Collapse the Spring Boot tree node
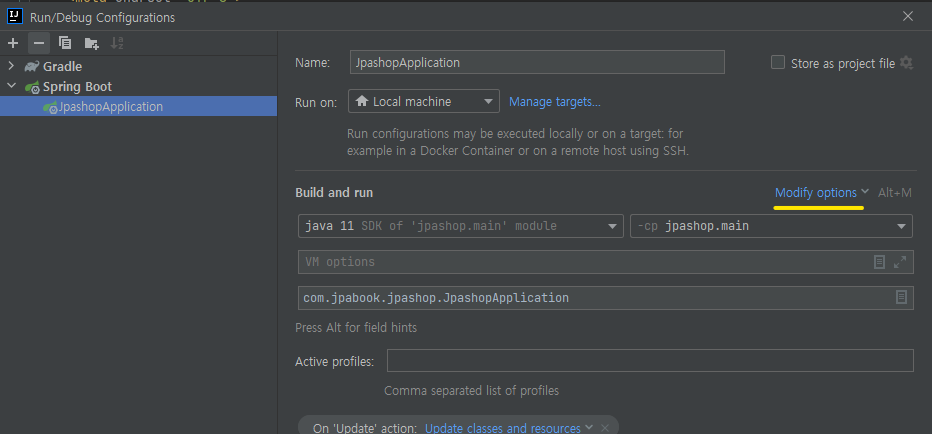Image resolution: width=932 pixels, height=434 pixels. click(11, 86)
